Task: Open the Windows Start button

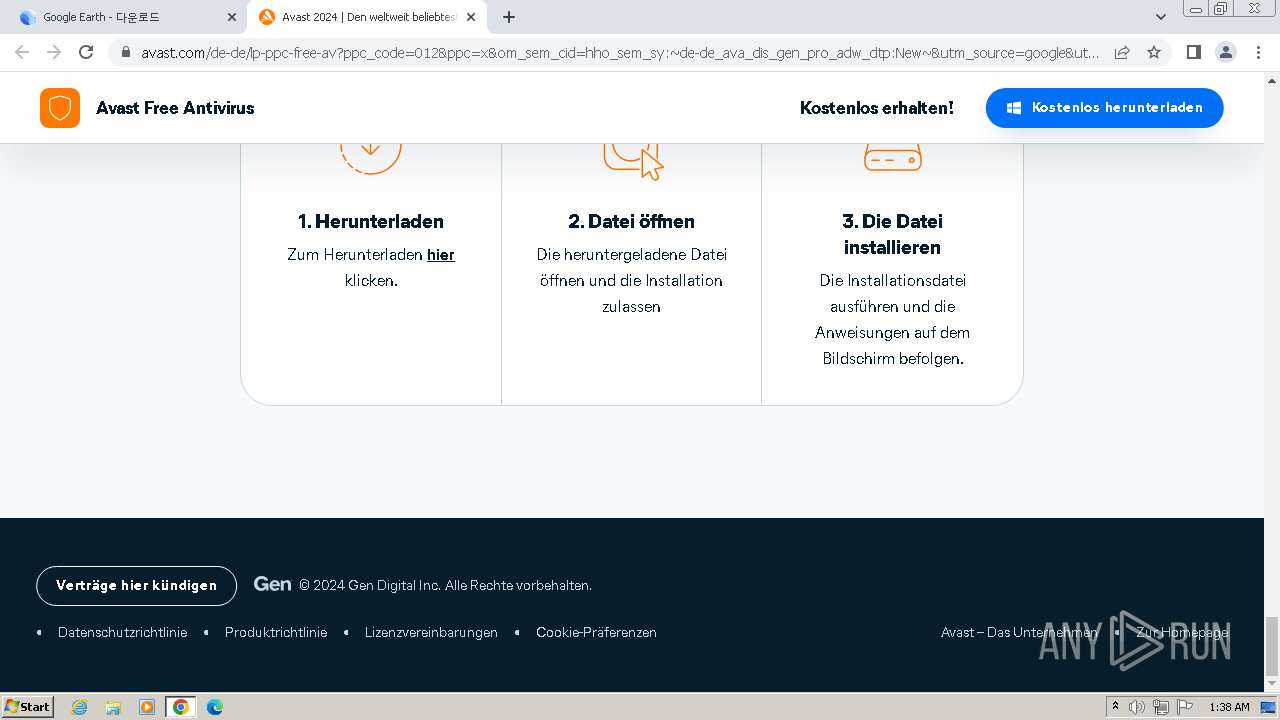Action: pyautogui.click(x=28, y=707)
